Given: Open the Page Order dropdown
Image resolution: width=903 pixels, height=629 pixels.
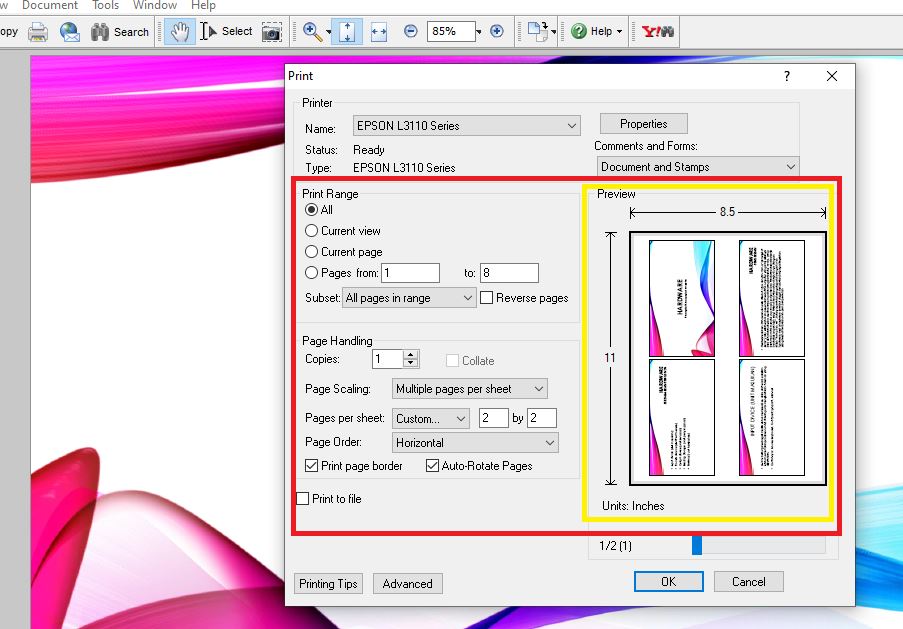Looking at the screenshot, I should click(x=475, y=442).
